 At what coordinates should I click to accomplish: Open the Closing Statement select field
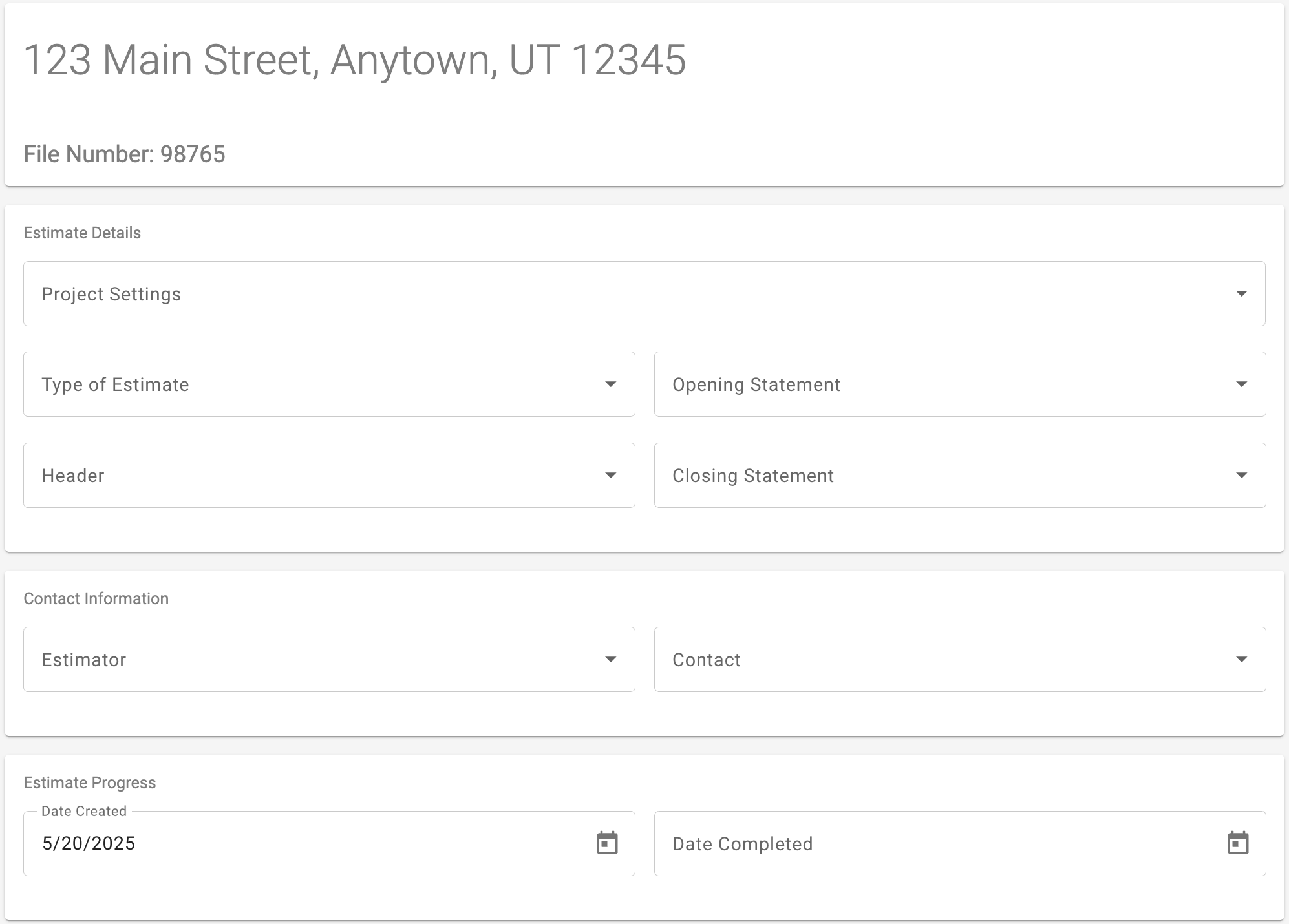[x=960, y=476]
